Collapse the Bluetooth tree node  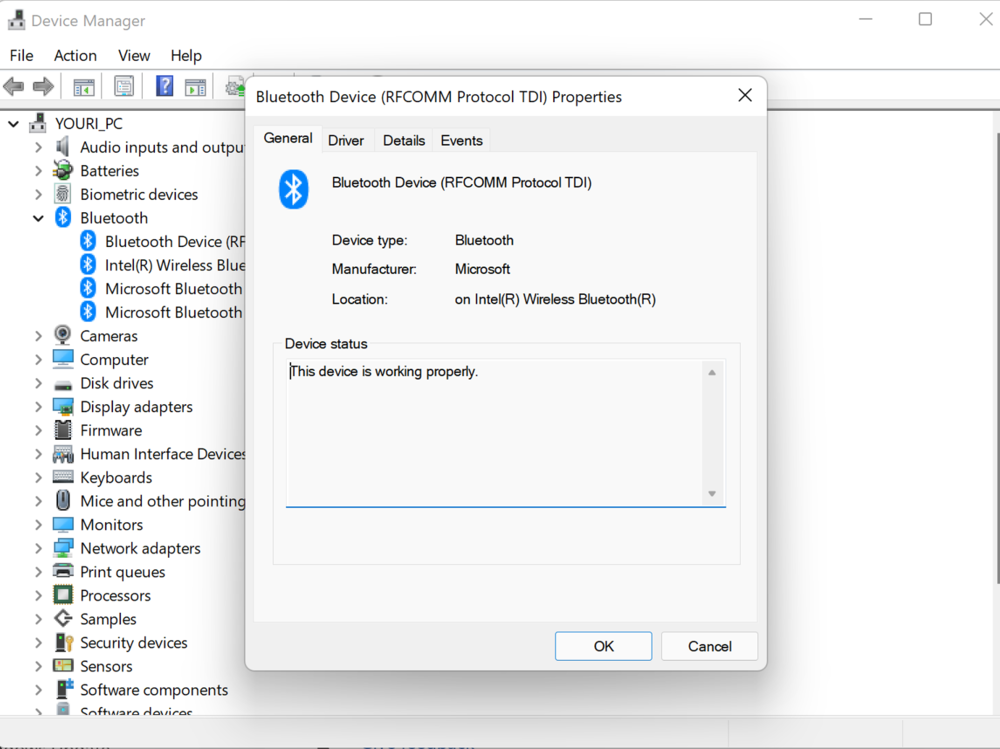pyautogui.click(x=38, y=218)
